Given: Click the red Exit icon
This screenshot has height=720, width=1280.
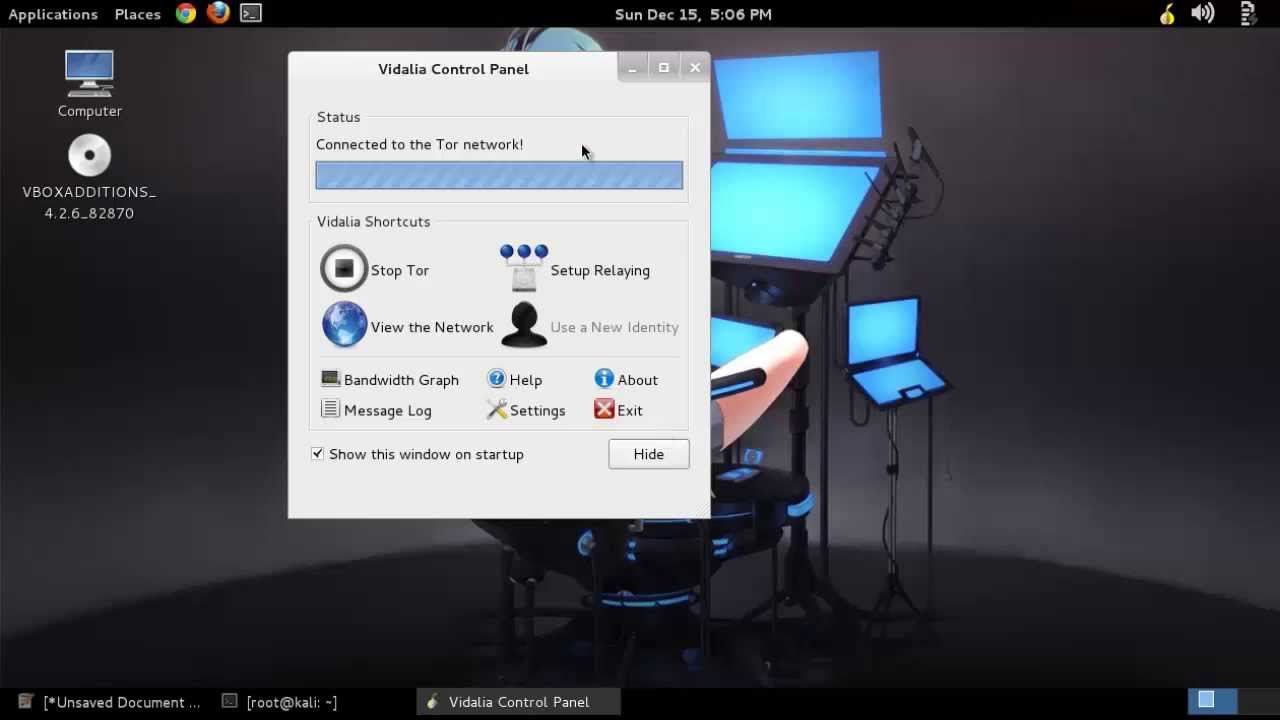Looking at the screenshot, I should [x=604, y=409].
